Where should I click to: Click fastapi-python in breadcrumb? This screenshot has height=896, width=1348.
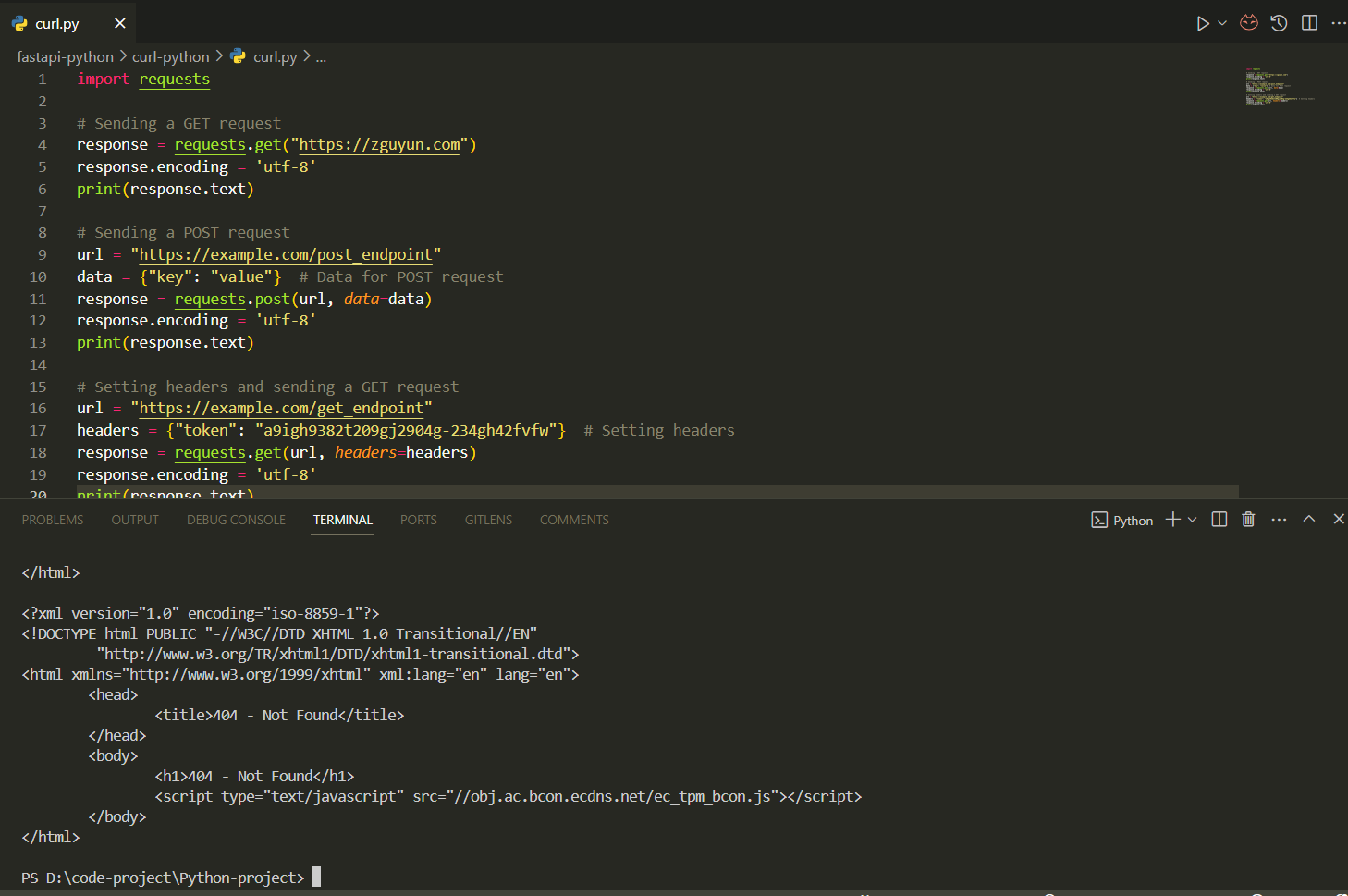(x=65, y=57)
